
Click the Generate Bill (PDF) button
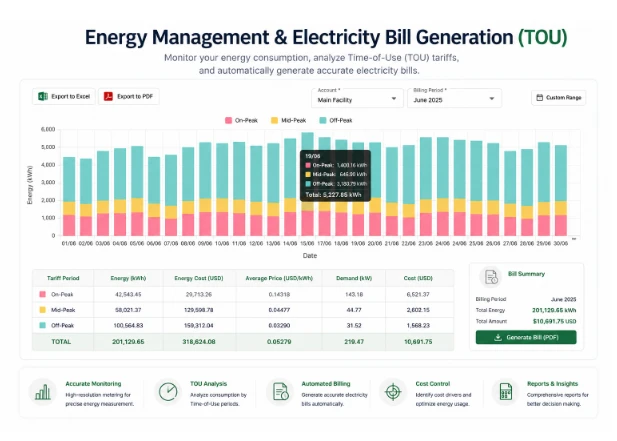pyautogui.click(x=526, y=337)
